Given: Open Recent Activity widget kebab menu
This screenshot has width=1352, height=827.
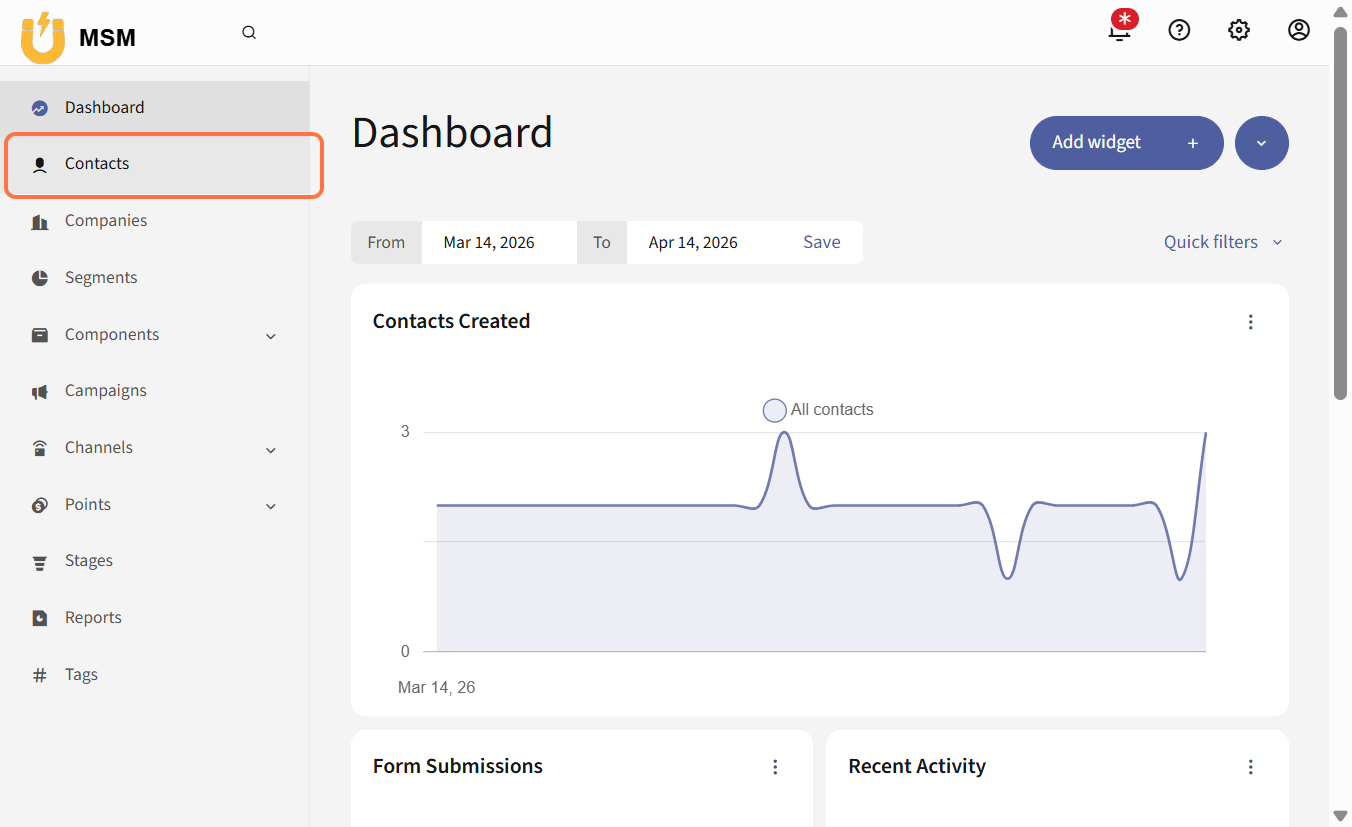Looking at the screenshot, I should click(x=1250, y=767).
